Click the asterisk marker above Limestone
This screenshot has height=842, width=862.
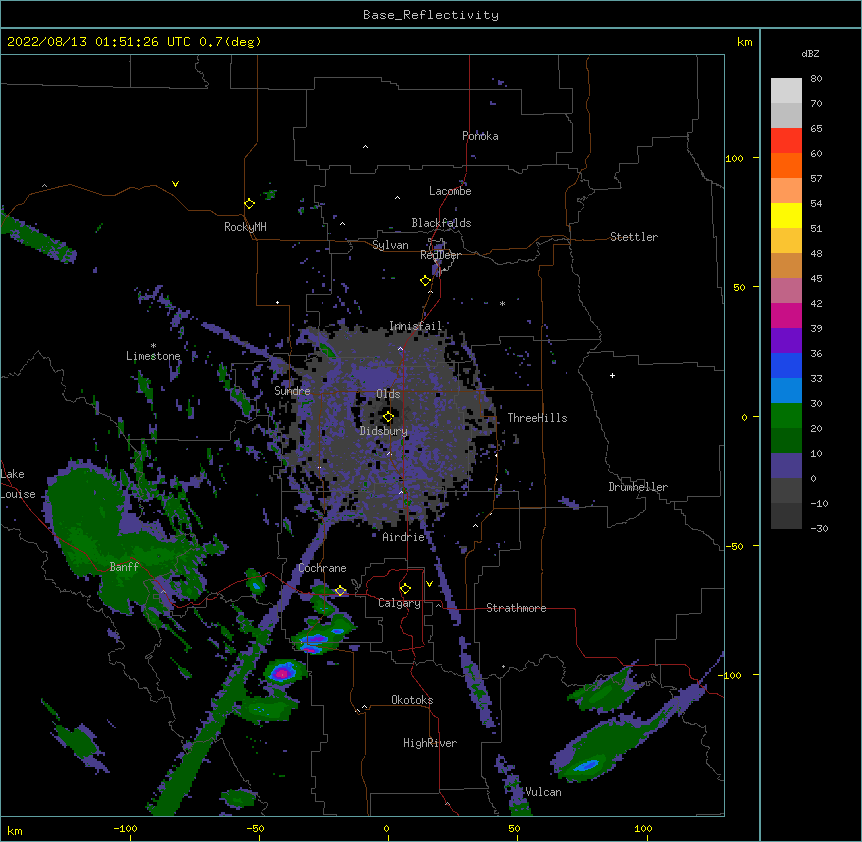tap(153, 346)
